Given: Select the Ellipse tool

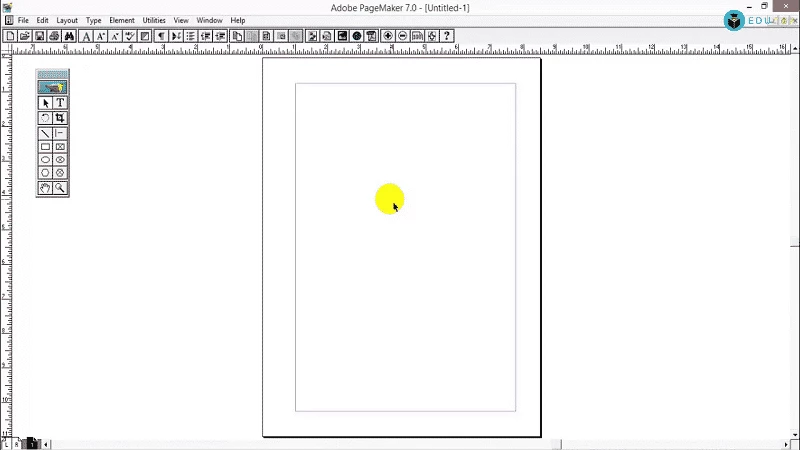Looking at the screenshot, I should [x=45, y=160].
